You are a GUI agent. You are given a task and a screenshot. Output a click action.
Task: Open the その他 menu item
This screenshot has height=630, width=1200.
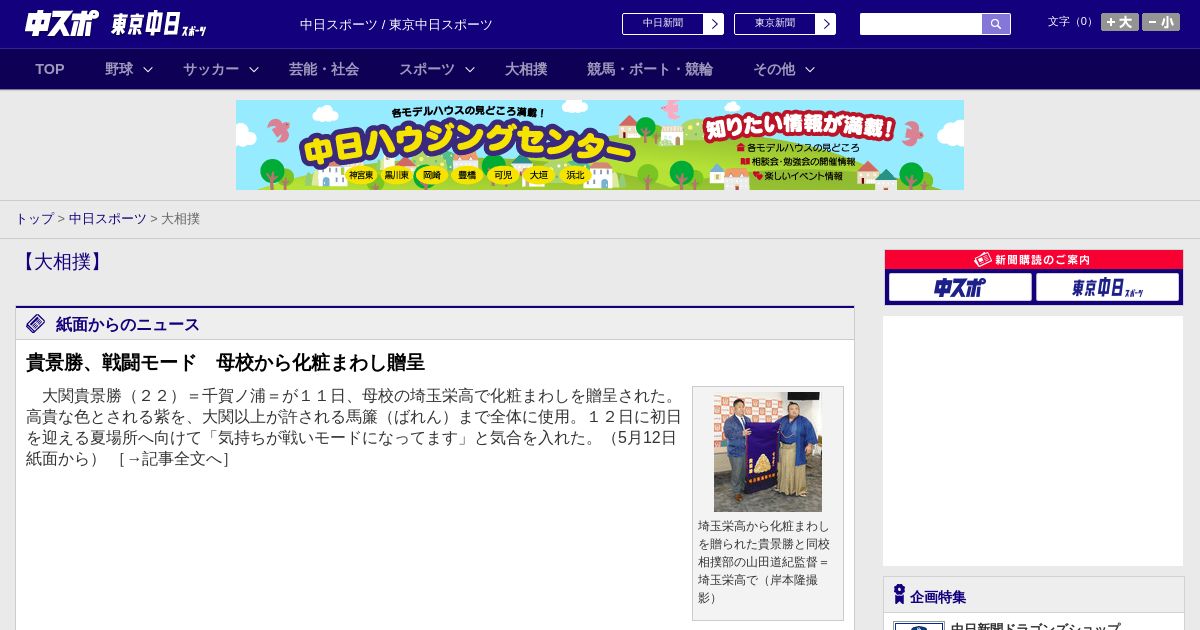pos(774,69)
